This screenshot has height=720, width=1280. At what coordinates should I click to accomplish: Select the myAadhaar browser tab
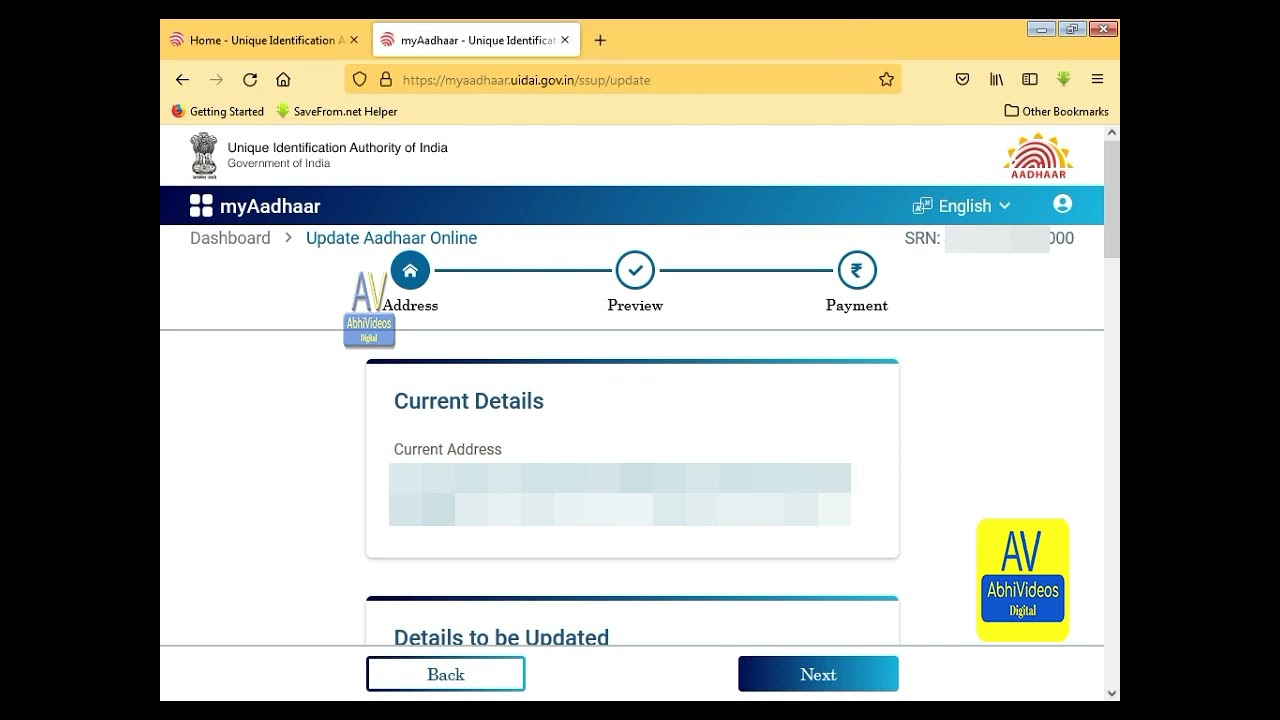point(475,40)
